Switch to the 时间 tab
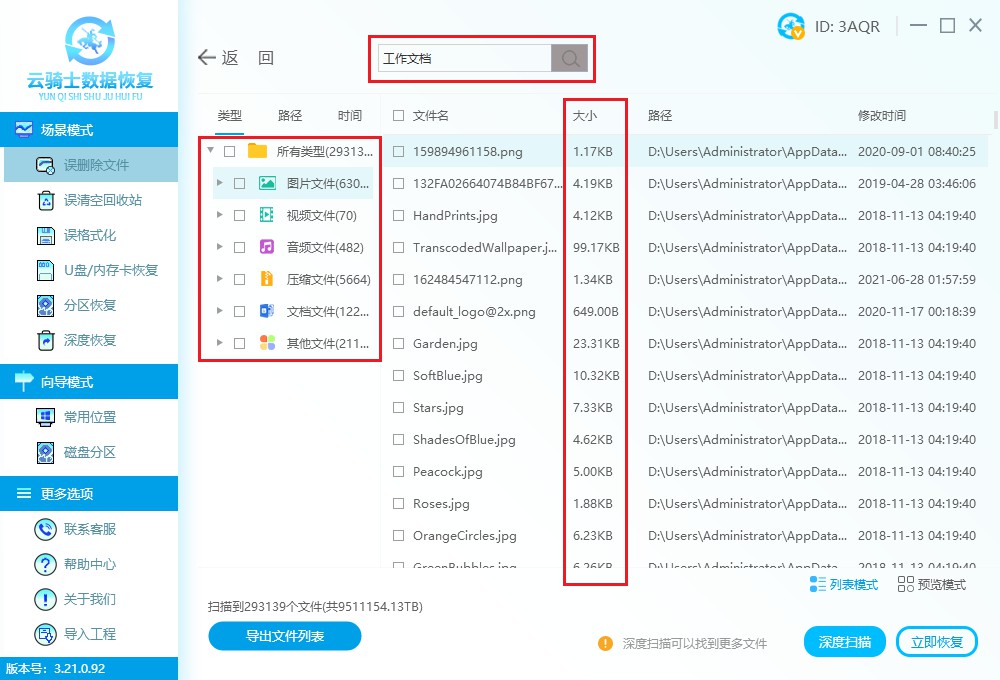The width and height of the screenshot is (1000, 680). pyautogui.click(x=350, y=116)
